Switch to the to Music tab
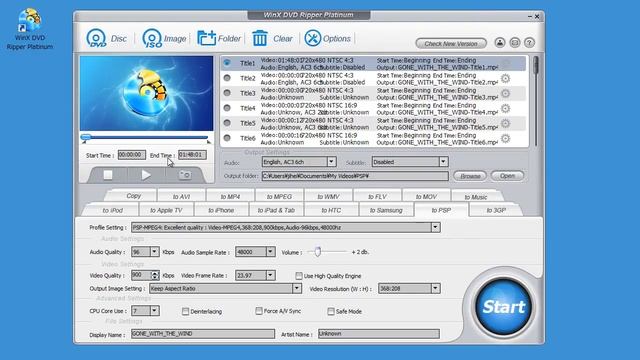The width and height of the screenshot is (640, 360). (x=476, y=197)
